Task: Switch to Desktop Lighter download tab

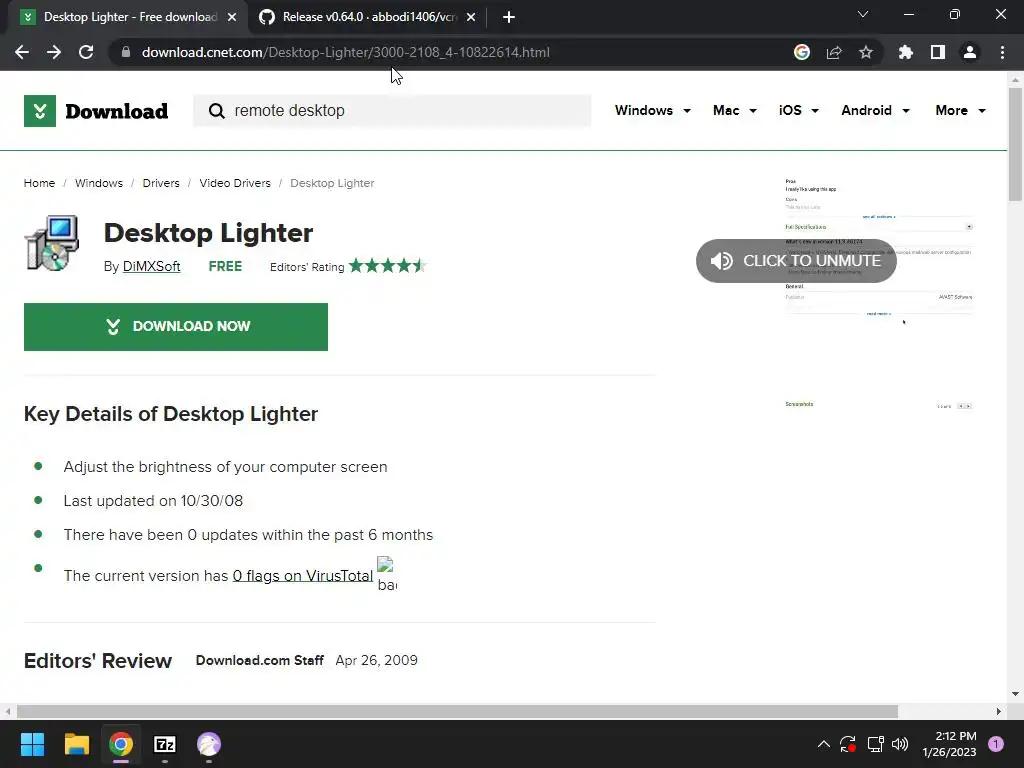Action: click(x=129, y=17)
